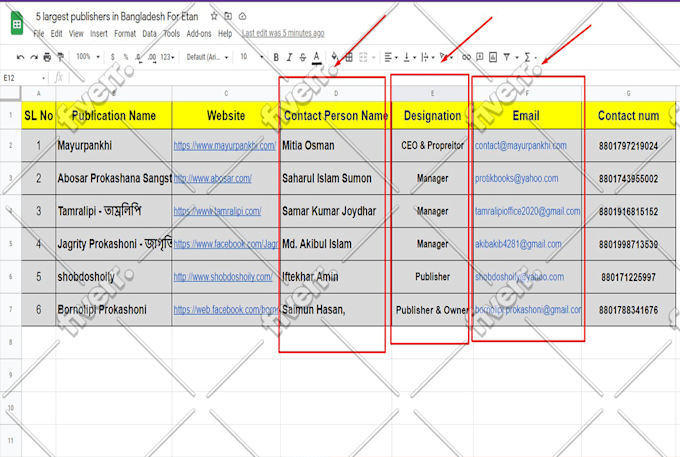Image resolution: width=680 pixels, height=457 pixels.
Task: Check cloud save status icon
Action: [x=242, y=16]
